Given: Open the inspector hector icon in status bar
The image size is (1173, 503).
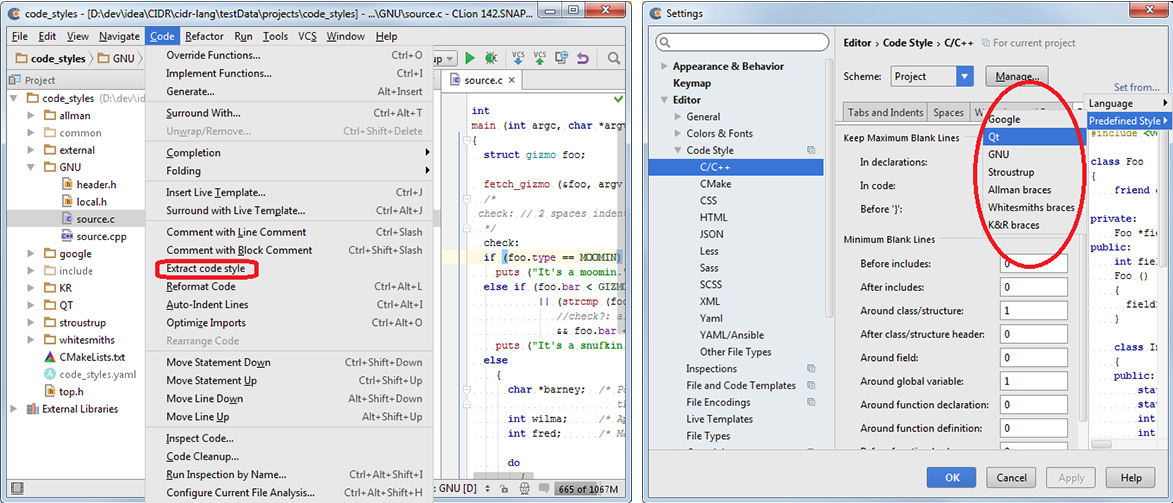Looking at the screenshot, I should (x=525, y=489).
